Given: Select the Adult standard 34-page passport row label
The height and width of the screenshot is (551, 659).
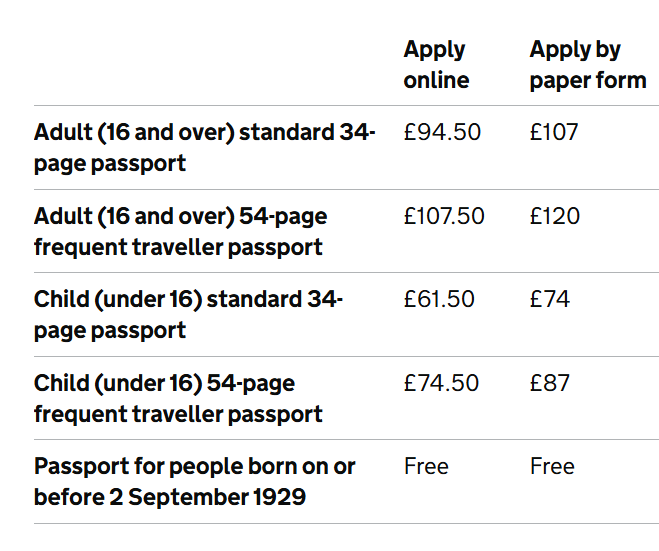Looking at the screenshot, I should click(205, 148).
